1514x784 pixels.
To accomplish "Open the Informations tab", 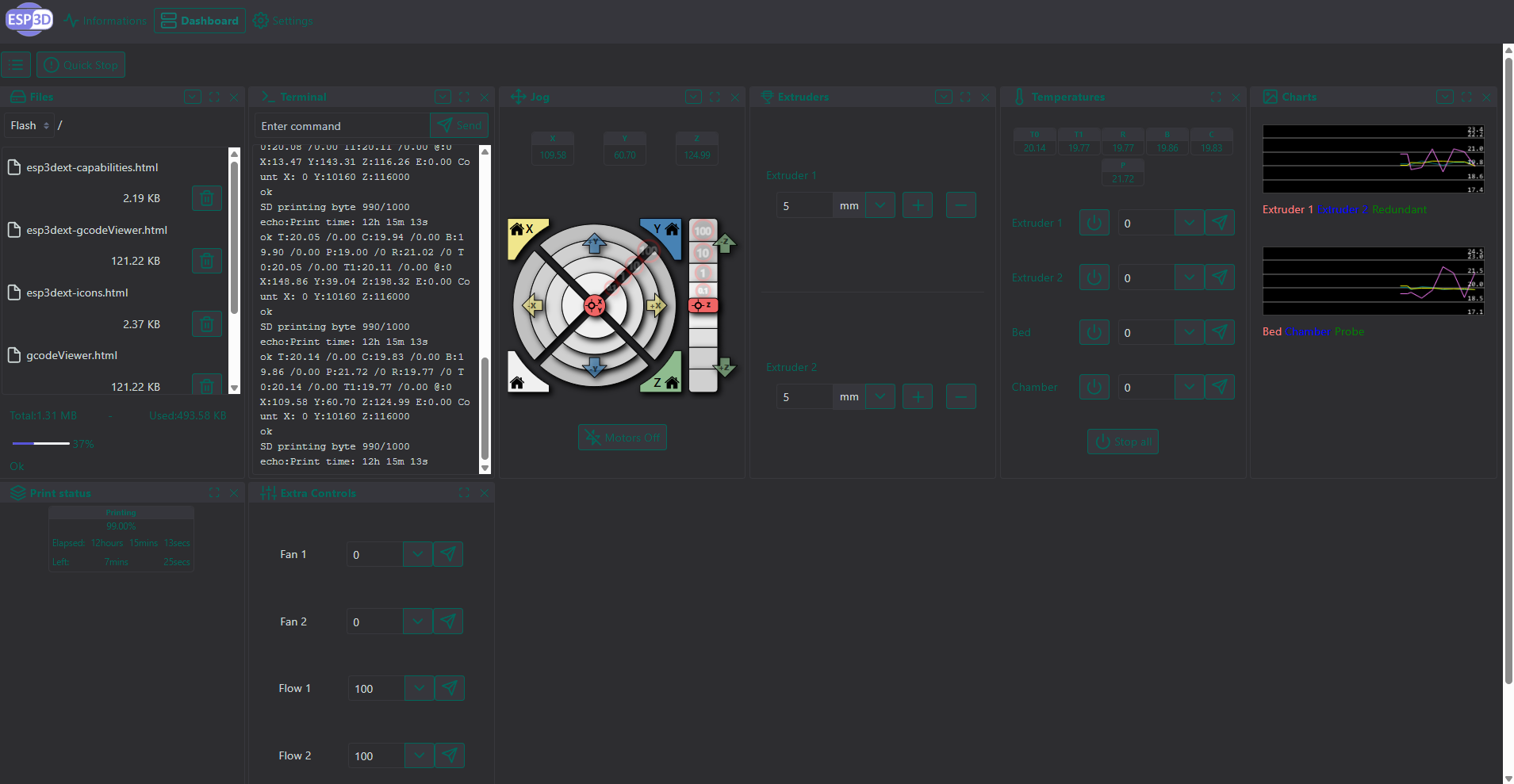I will click(105, 21).
